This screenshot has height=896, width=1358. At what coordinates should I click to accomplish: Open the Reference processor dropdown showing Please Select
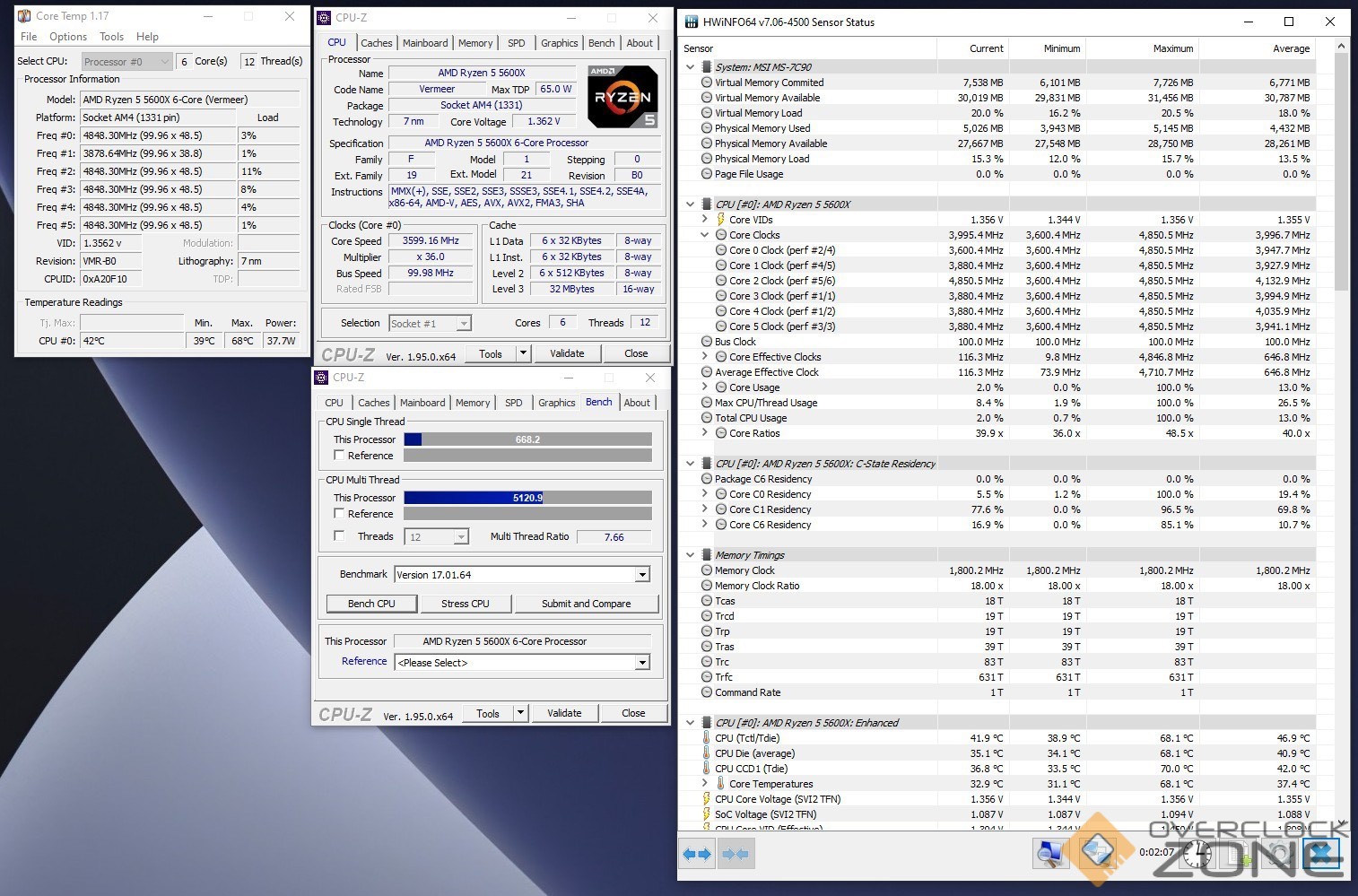tap(642, 663)
